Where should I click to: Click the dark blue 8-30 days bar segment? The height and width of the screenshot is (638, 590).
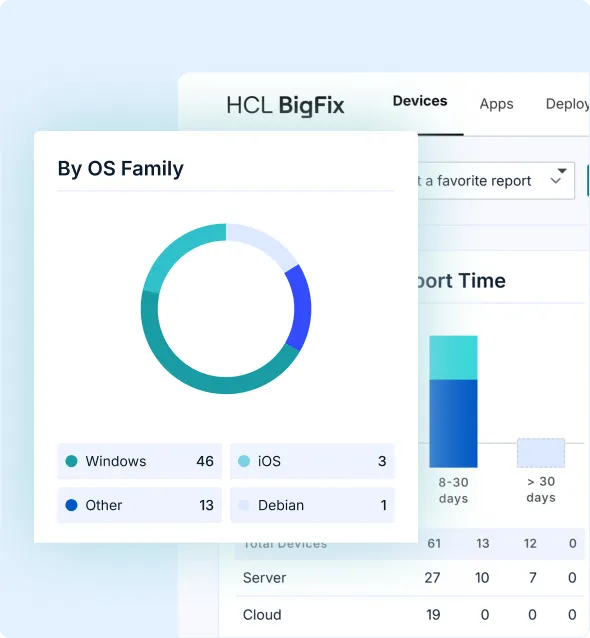pyautogui.click(x=453, y=423)
